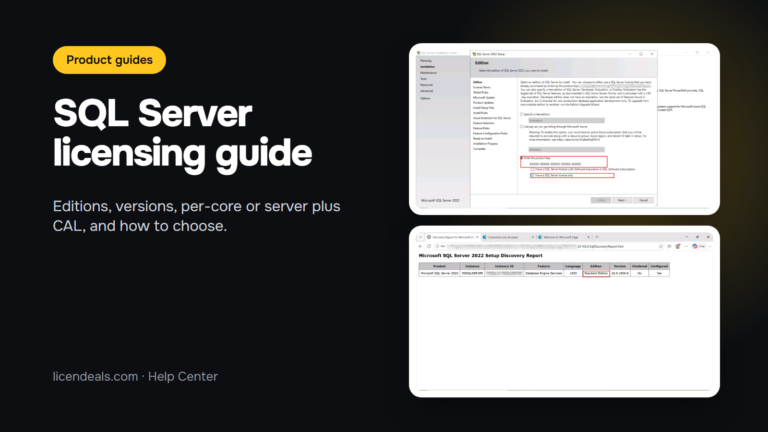
Task: Maximize the SQL Server Setup dialog
Action: (x=641, y=54)
